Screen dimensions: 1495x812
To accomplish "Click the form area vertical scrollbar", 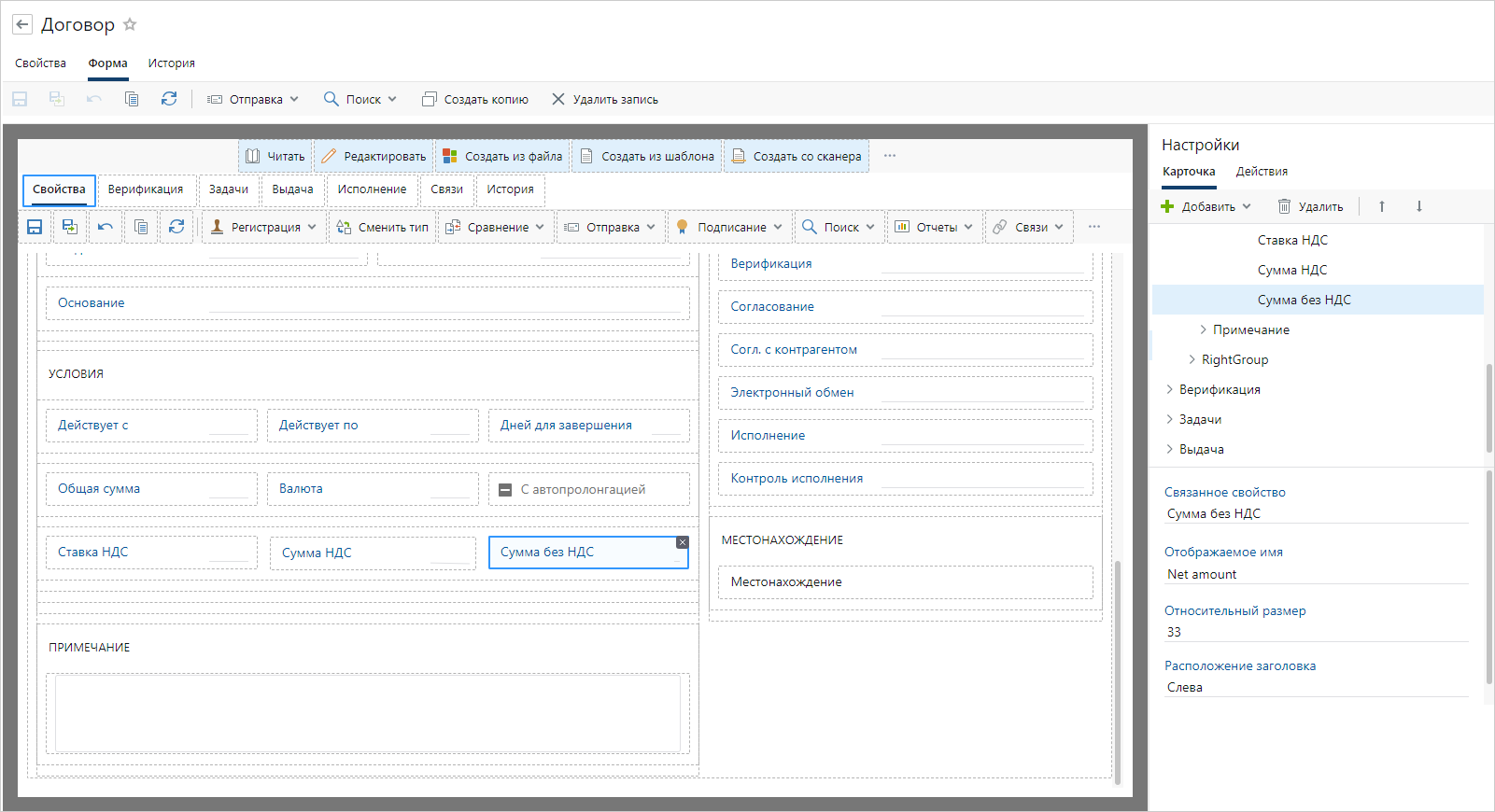I will 1118,672.
